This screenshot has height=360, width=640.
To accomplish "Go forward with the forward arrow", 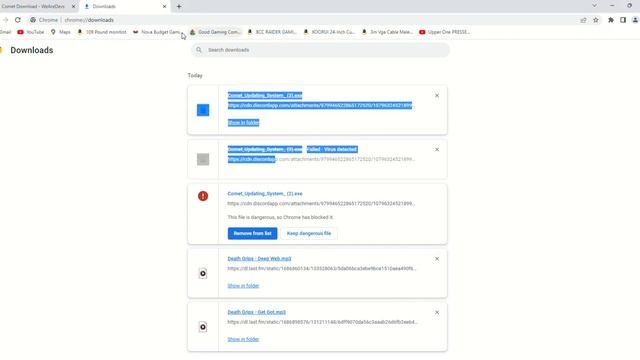I will click(x=5, y=20).
